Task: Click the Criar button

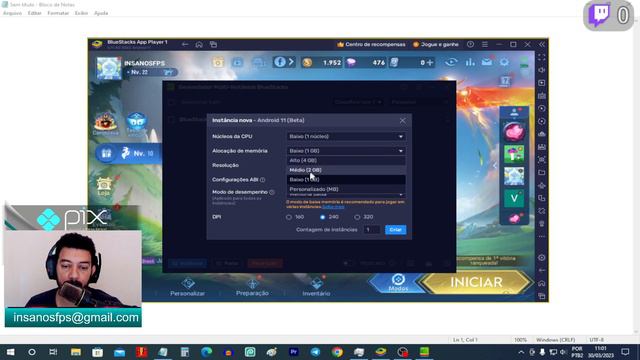Action: (x=395, y=230)
